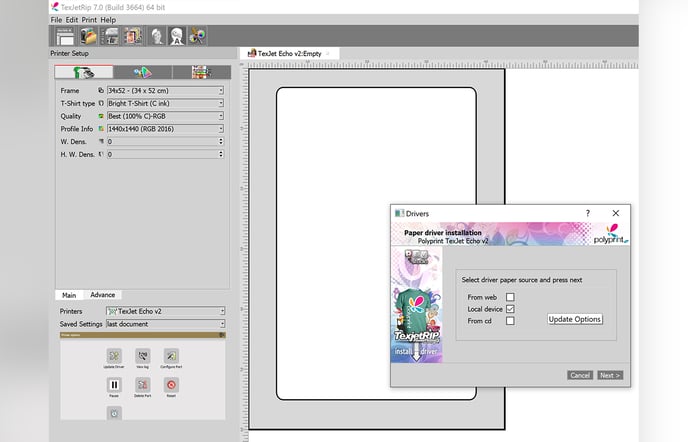Open the Frame dropdown
Viewport: 688px width, 442px height.
tap(165, 90)
